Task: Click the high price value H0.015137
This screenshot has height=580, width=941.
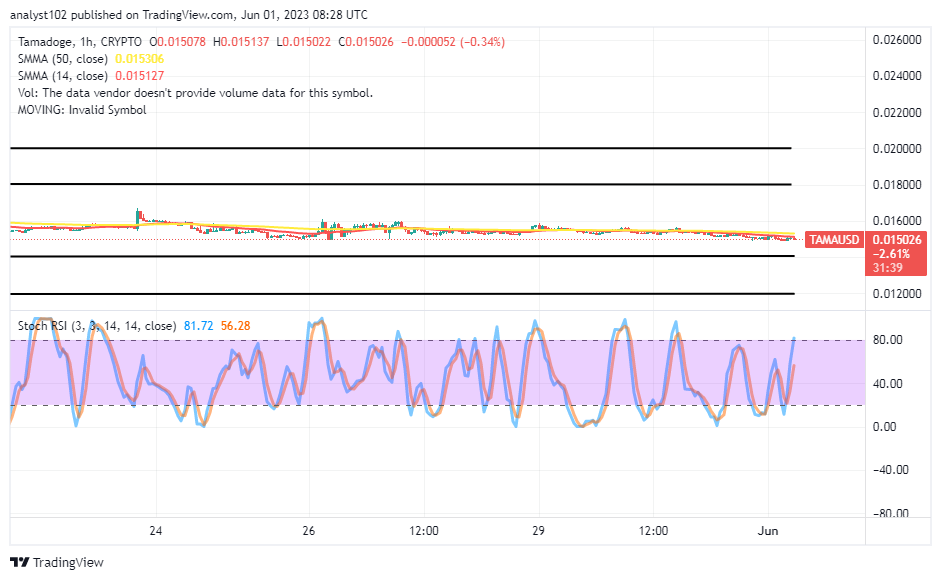Action: coord(241,42)
